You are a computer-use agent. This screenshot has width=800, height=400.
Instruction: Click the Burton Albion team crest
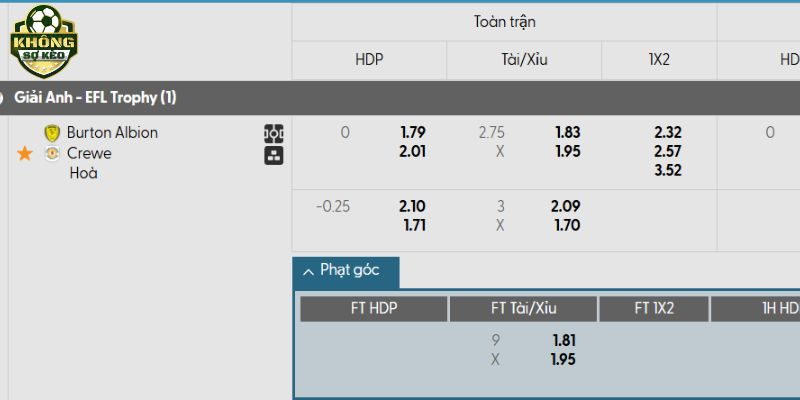click(x=52, y=132)
